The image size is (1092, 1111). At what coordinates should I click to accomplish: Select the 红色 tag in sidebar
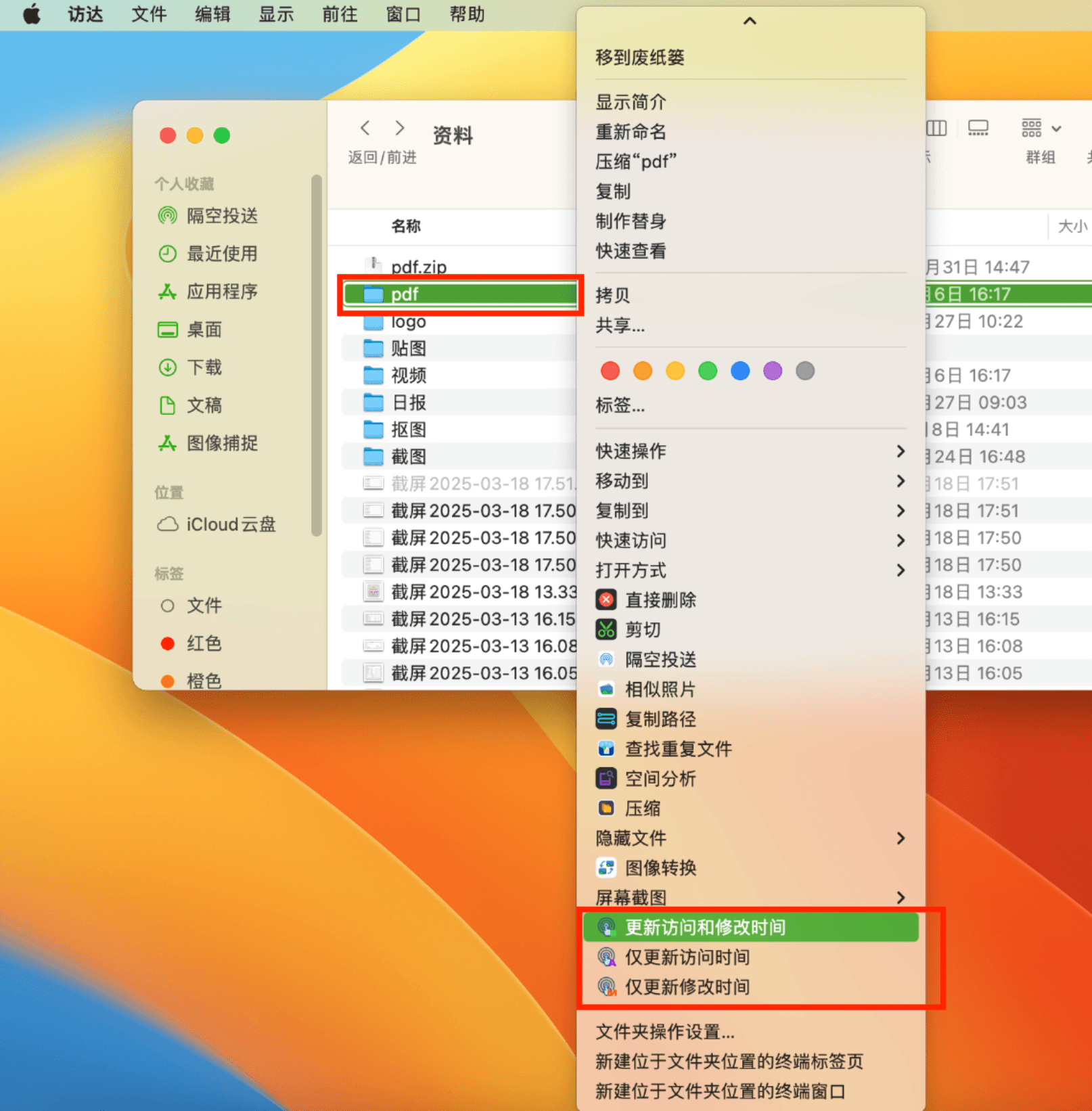point(191,643)
